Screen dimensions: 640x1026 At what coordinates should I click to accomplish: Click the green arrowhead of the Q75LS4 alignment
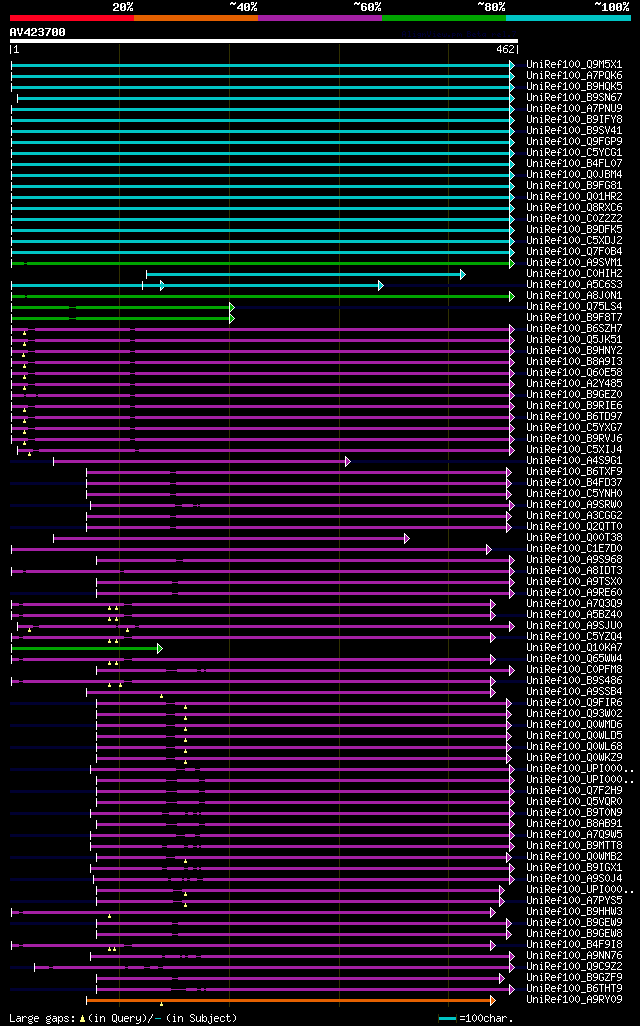(x=232, y=308)
